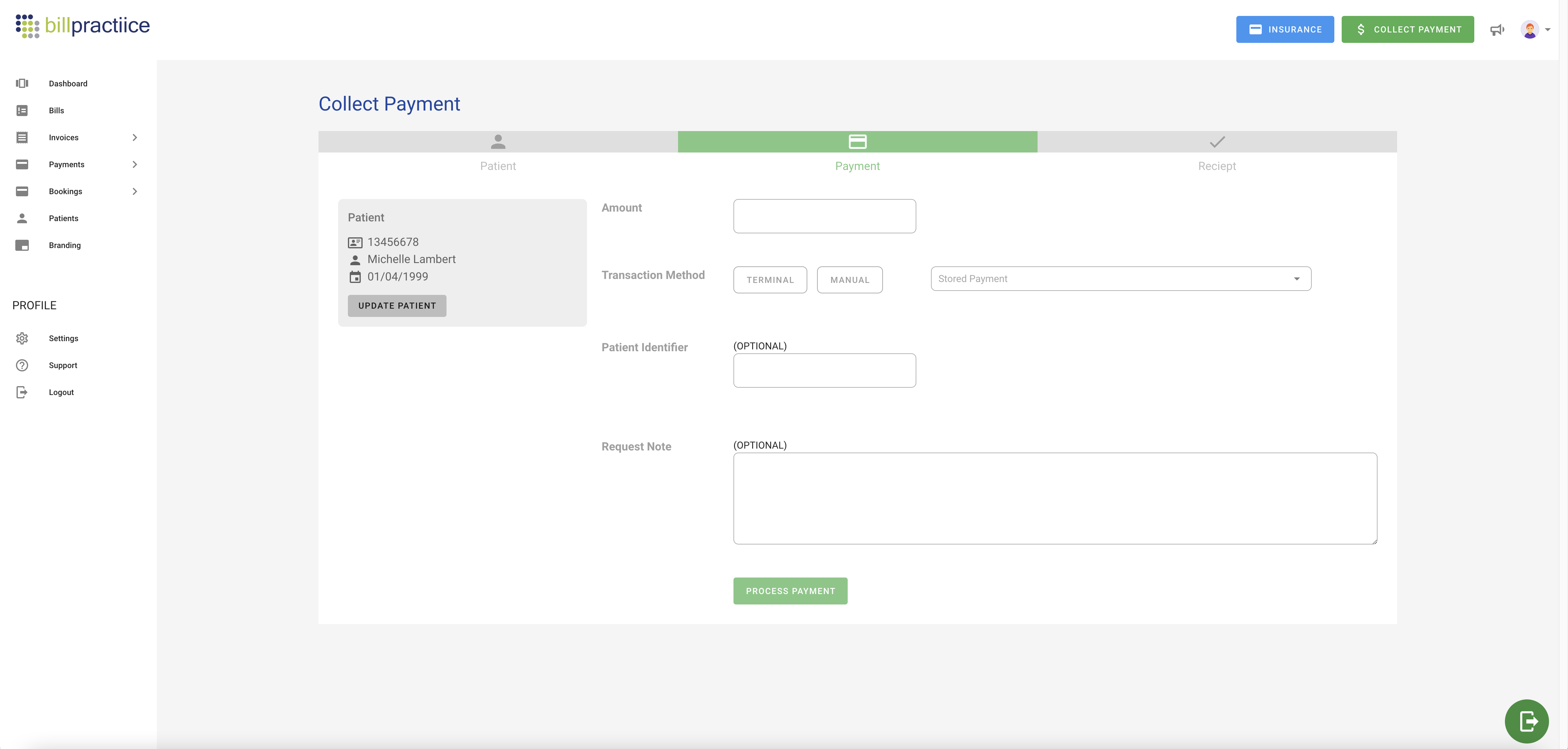The width and height of the screenshot is (1568, 749).
Task: Click the Process Payment button
Action: click(x=790, y=591)
